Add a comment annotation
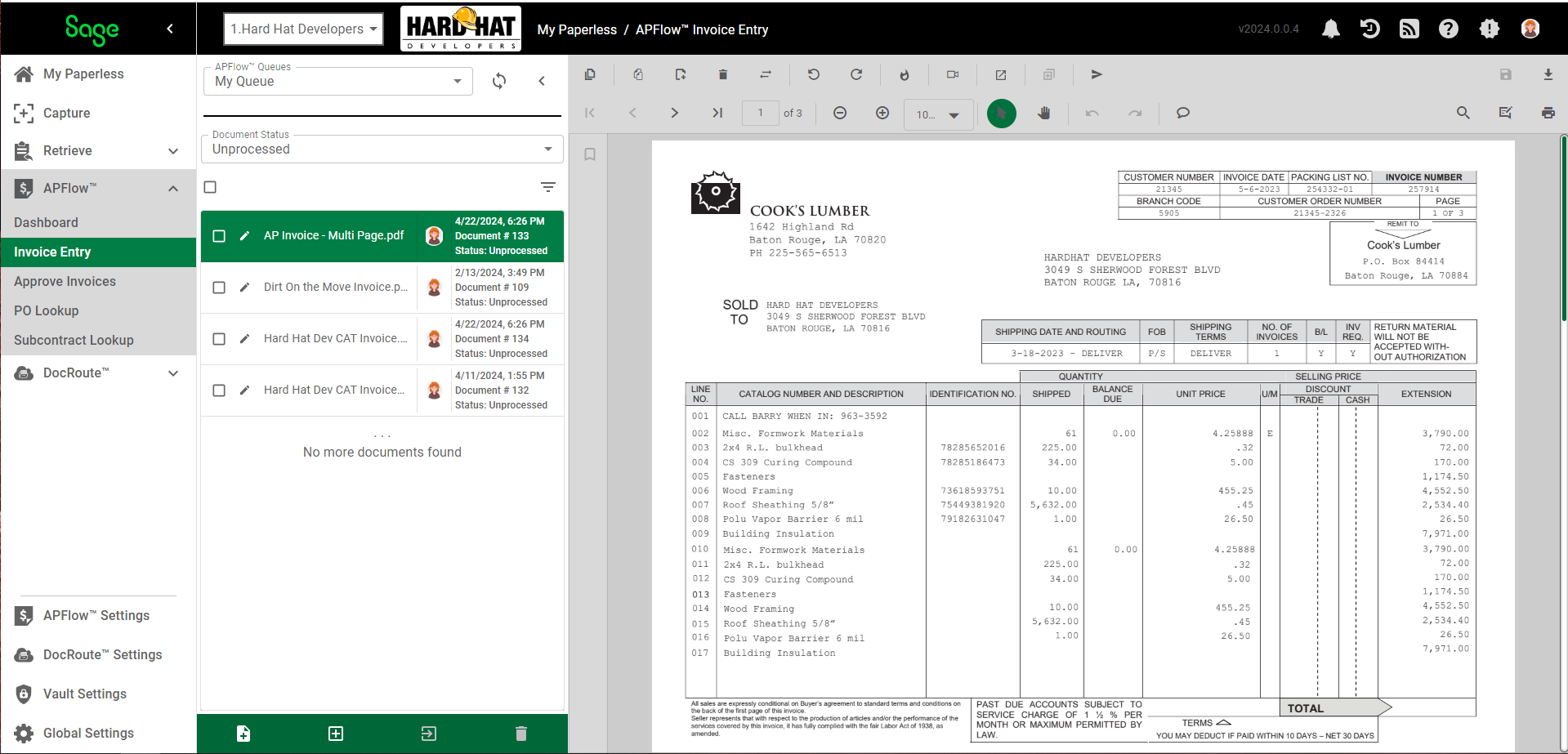 pyautogui.click(x=1182, y=113)
